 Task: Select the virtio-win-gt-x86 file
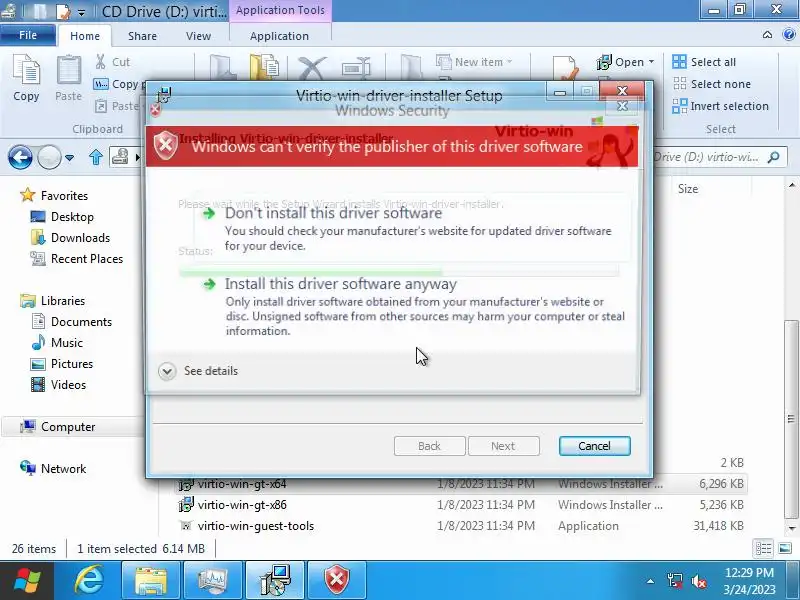(x=242, y=505)
